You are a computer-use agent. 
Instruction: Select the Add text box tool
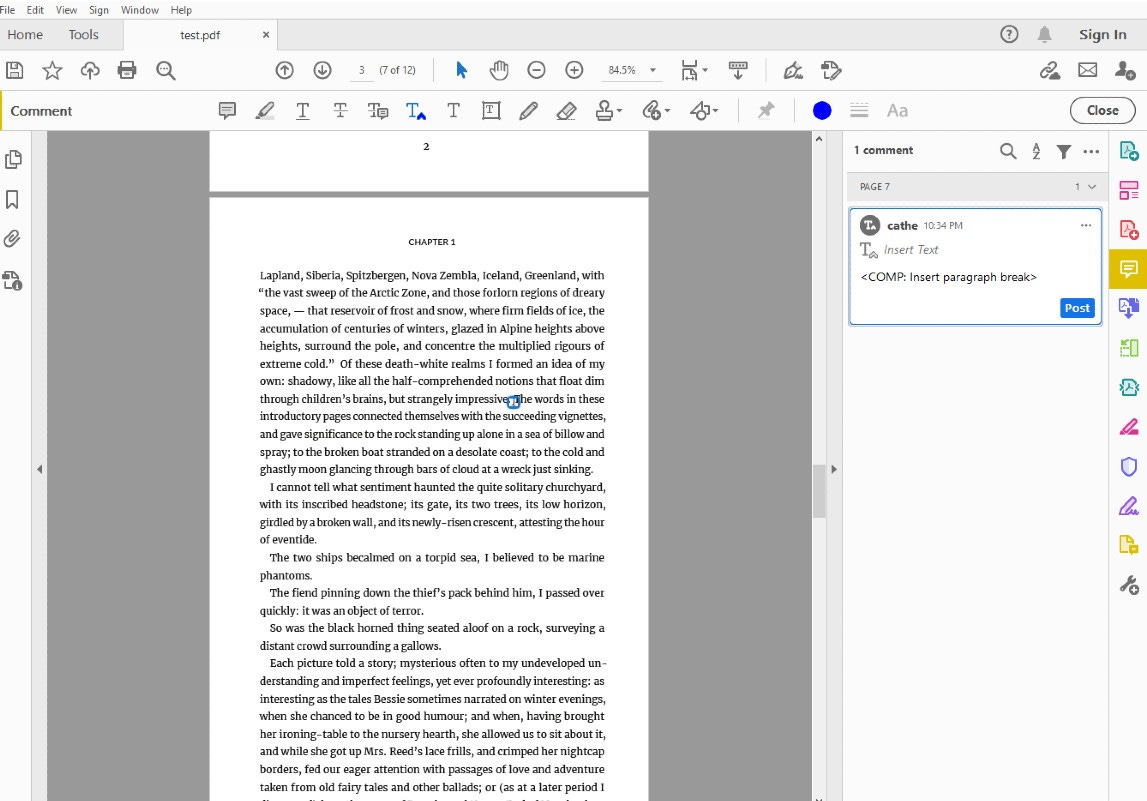point(491,110)
